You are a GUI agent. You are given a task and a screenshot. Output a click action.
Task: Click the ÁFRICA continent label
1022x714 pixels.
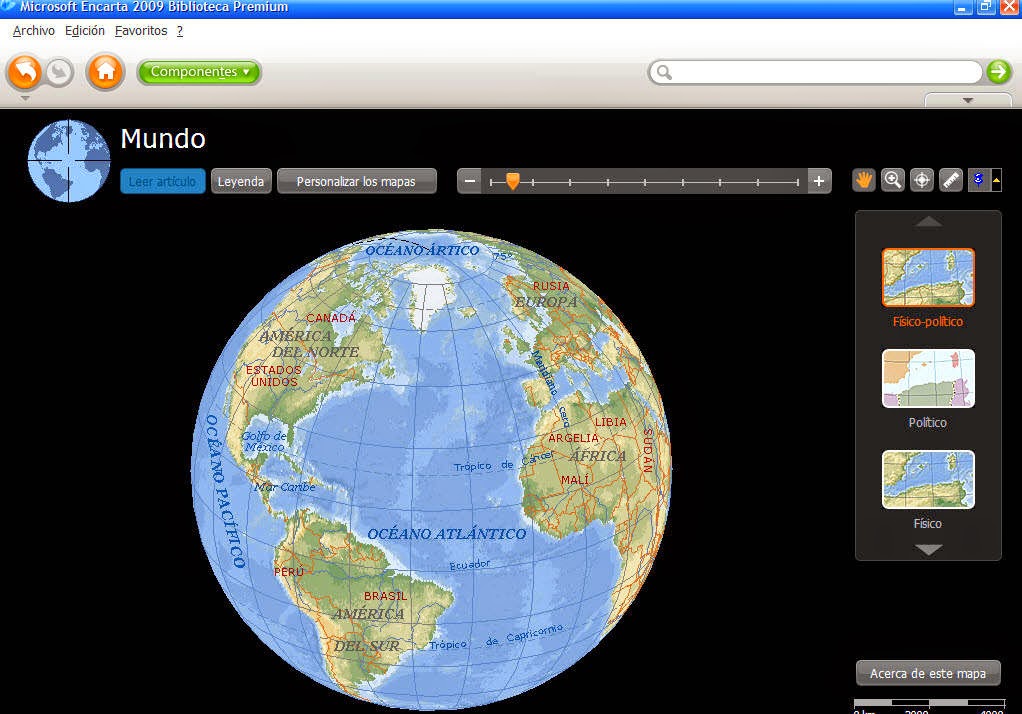[x=598, y=456]
